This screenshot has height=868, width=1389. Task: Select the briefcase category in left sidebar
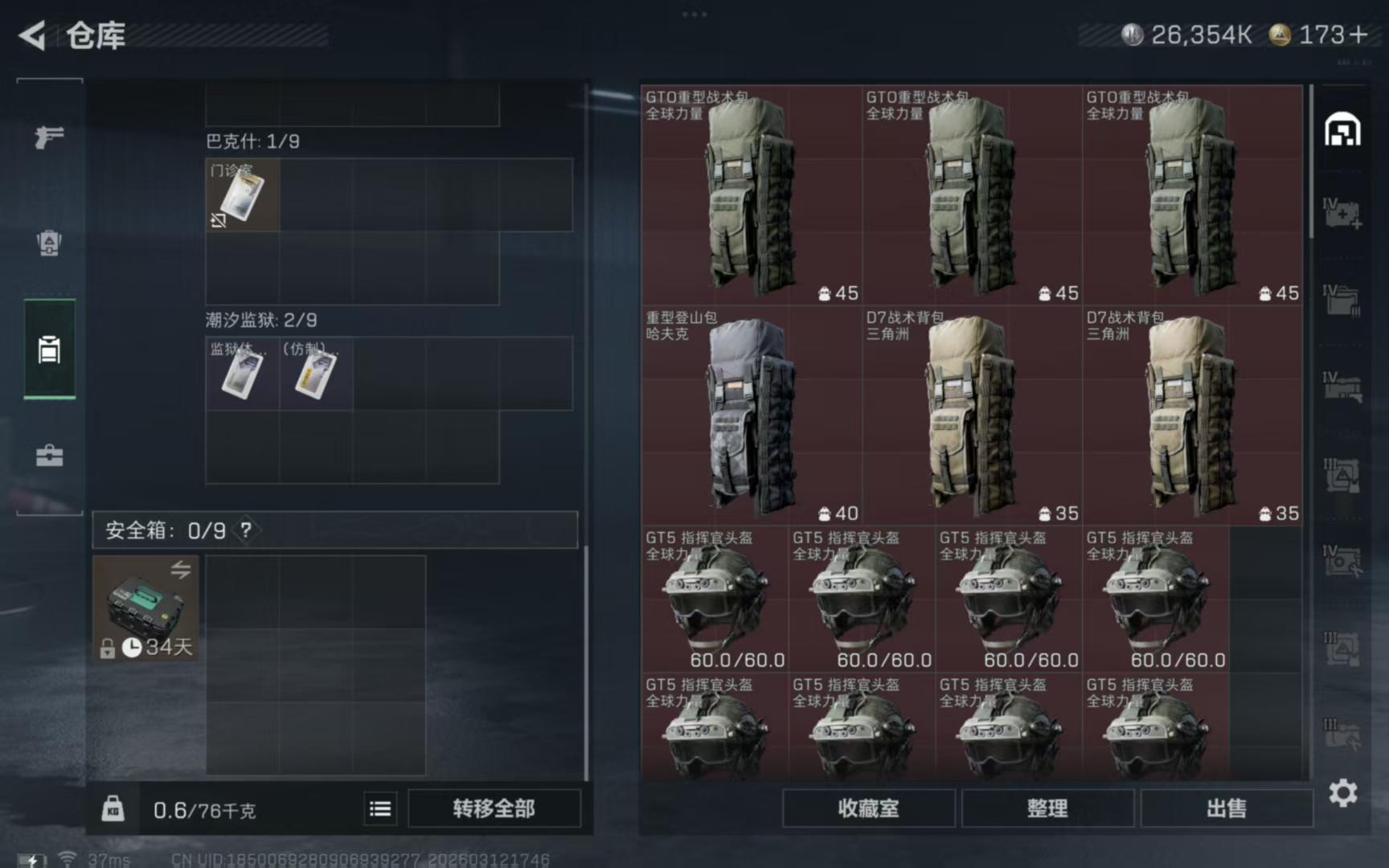[x=49, y=456]
